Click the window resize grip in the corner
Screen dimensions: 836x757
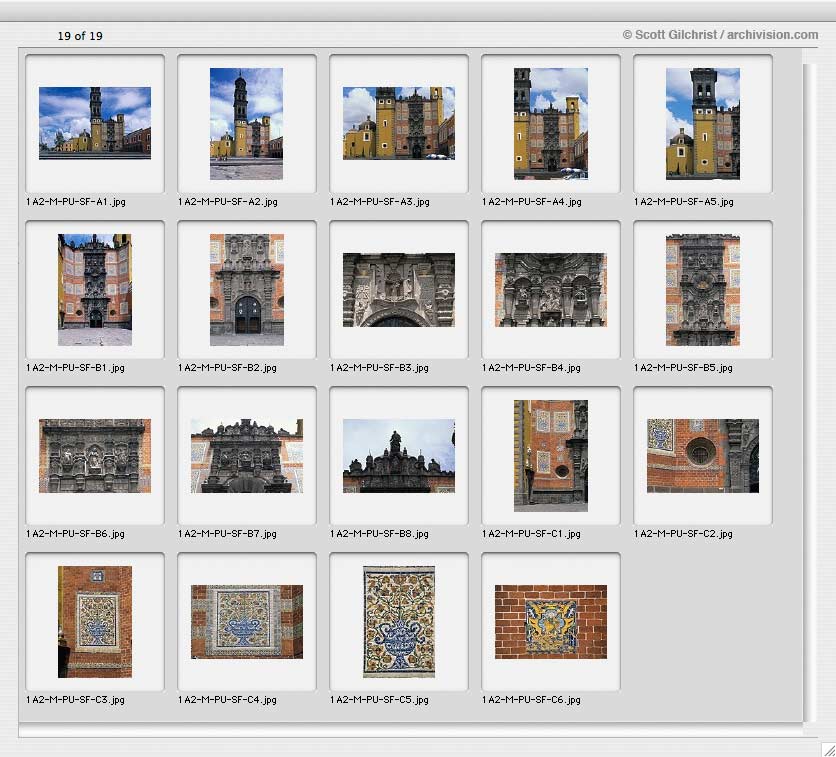pos(828,749)
